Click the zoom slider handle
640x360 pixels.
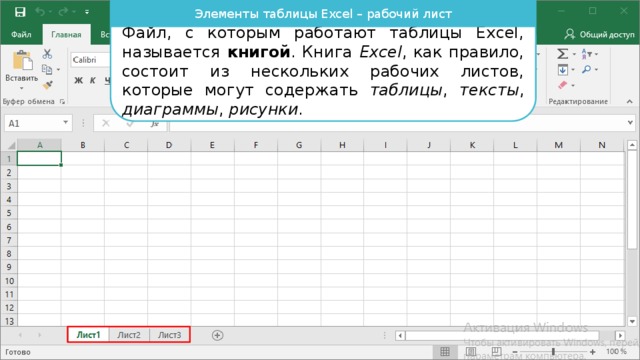tap(553, 351)
